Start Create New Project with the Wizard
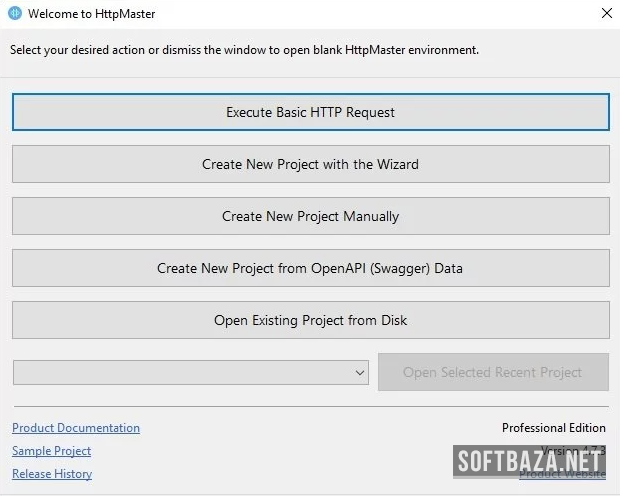The width and height of the screenshot is (620, 496). click(x=310, y=164)
